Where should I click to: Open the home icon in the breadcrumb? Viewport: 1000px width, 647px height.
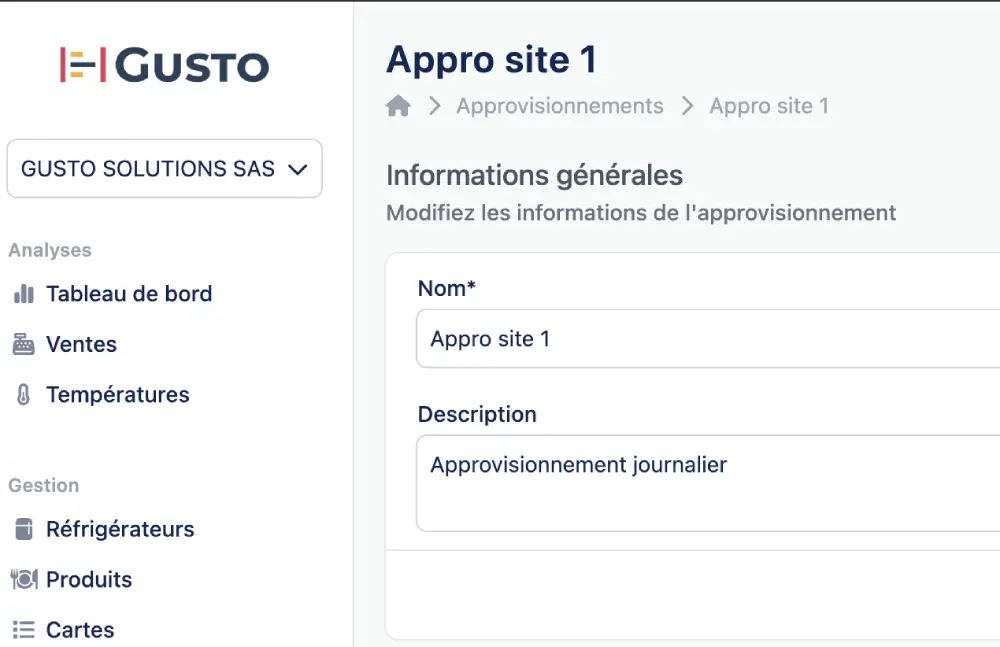[x=397, y=105]
